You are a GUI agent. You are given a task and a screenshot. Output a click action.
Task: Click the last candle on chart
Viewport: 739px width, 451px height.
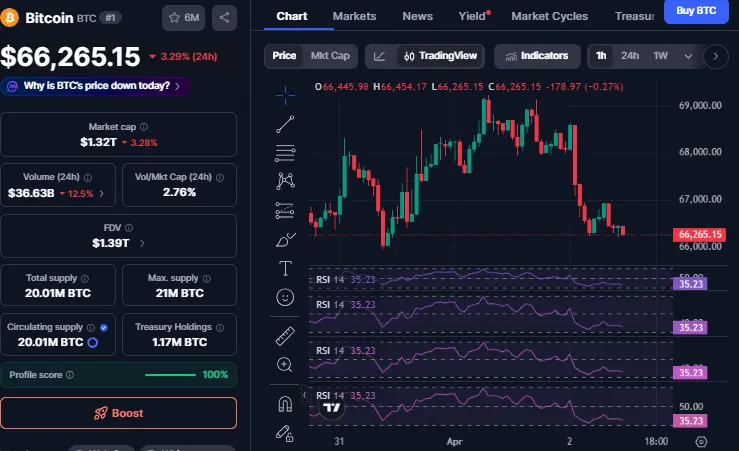[623, 230]
